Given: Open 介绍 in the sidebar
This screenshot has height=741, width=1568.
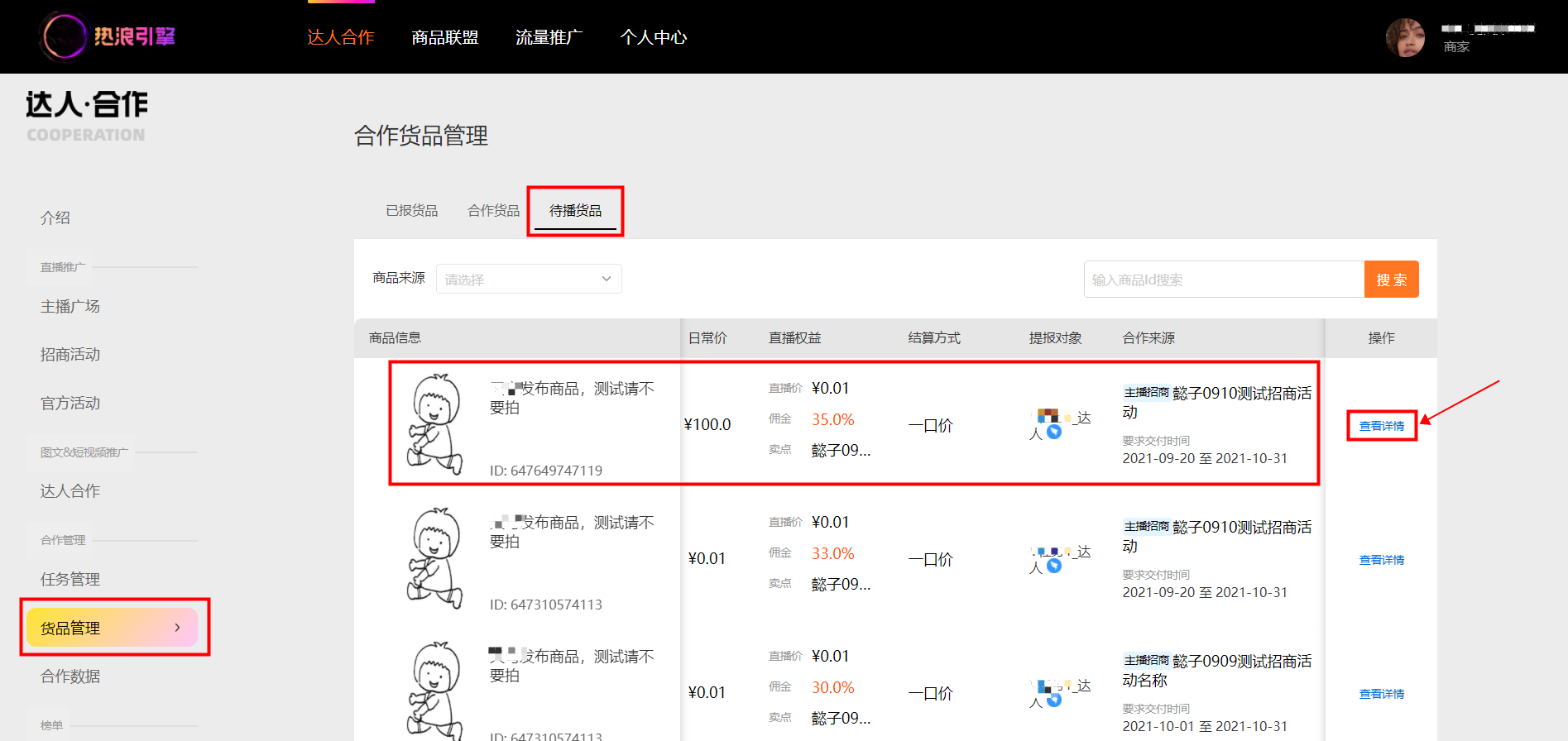Looking at the screenshot, I should click(55, 218).
